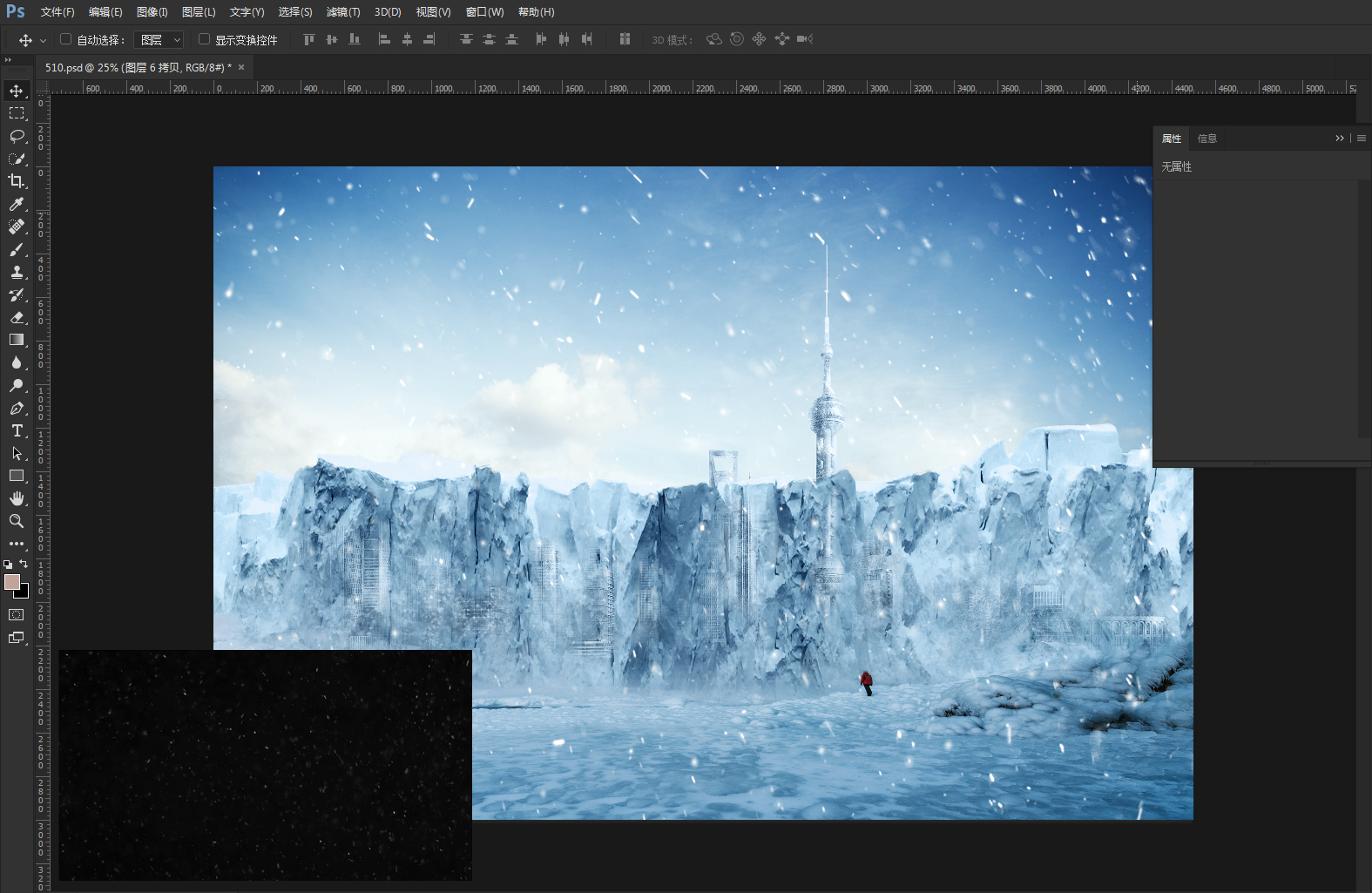Open the Properties panel options menu
Image resolution: width=1372 pixels, height=893 pixels.
(x=1362, y=139)
